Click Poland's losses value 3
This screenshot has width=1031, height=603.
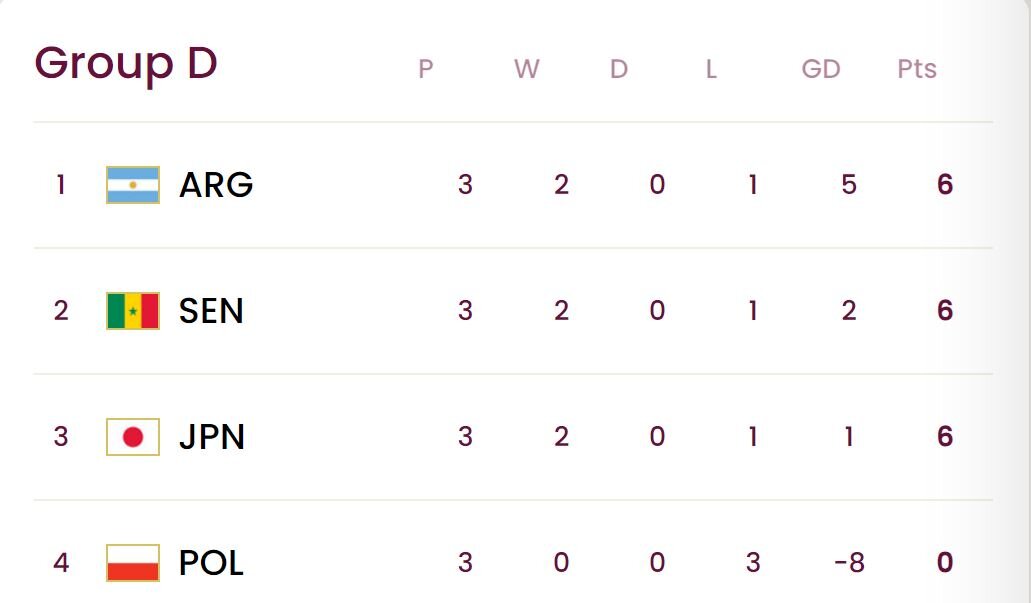[753, 563]
